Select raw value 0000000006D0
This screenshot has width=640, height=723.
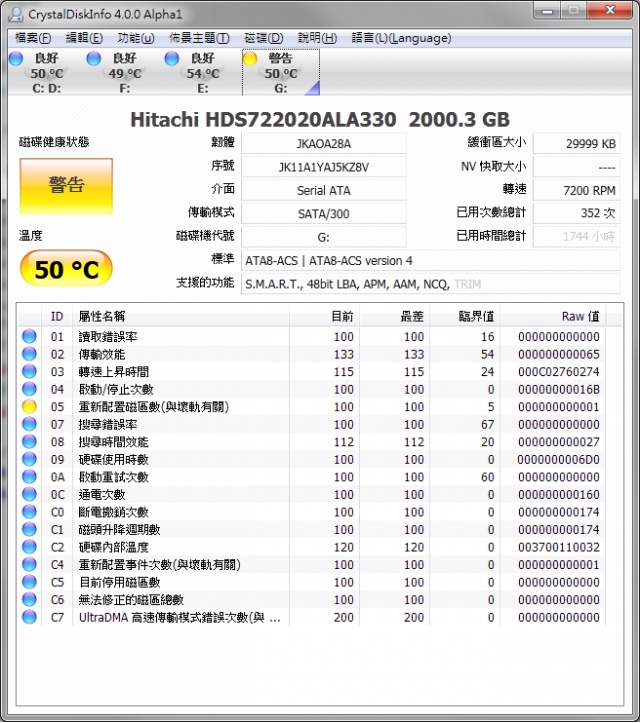click(x=558, y=460)
